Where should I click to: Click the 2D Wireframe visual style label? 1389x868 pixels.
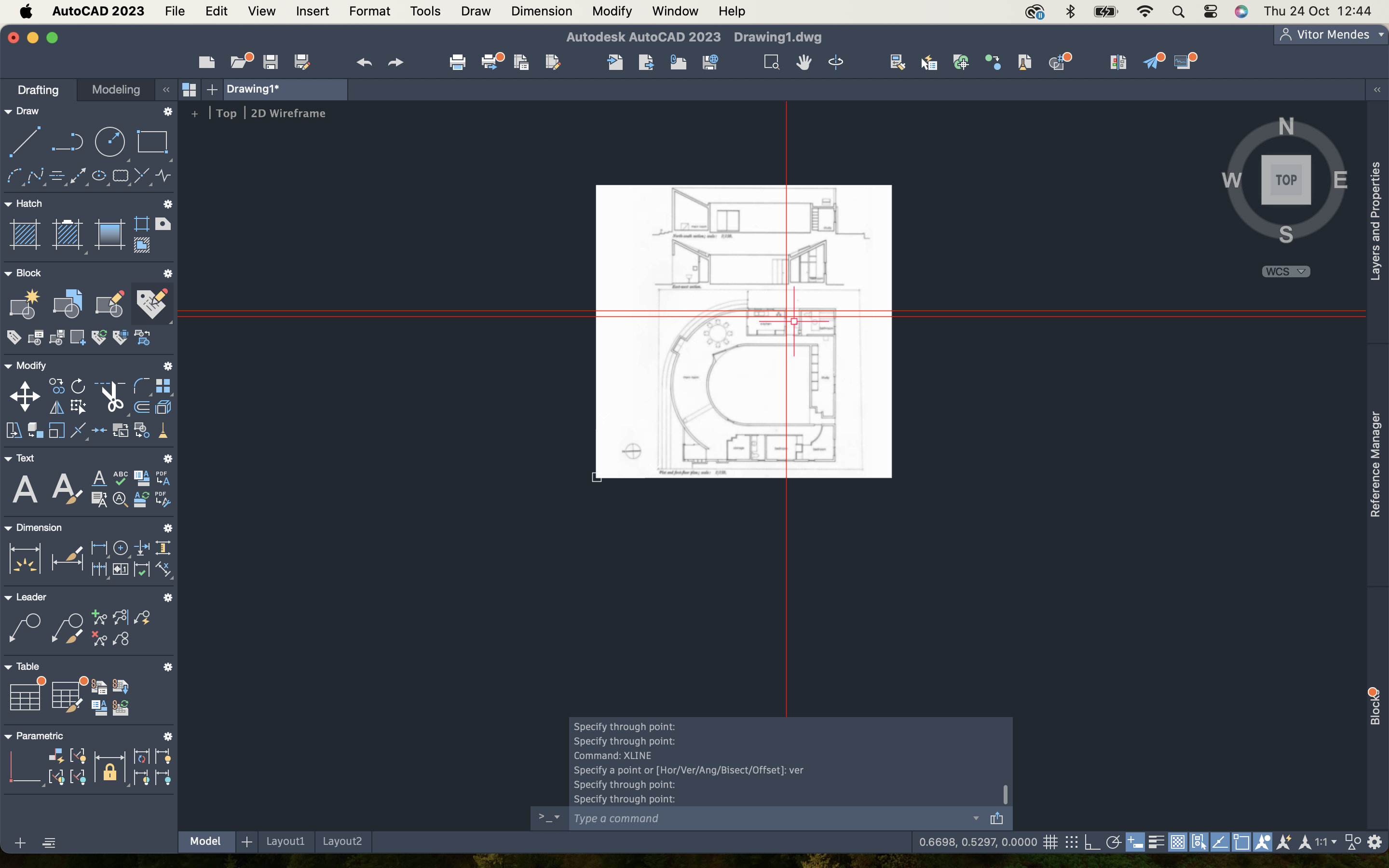(288, 113)
